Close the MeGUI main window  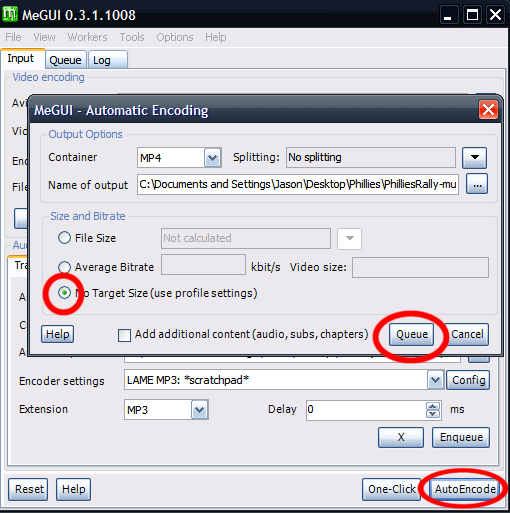495,15
